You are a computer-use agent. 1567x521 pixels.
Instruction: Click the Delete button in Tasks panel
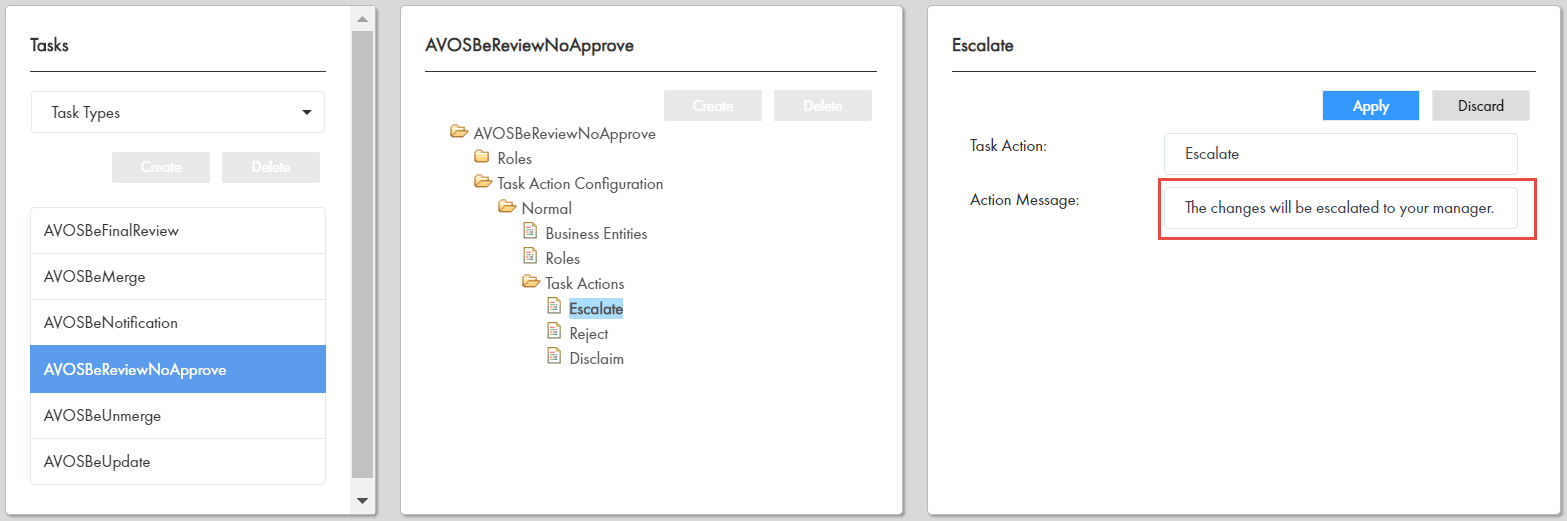click(x=271, y=167)
